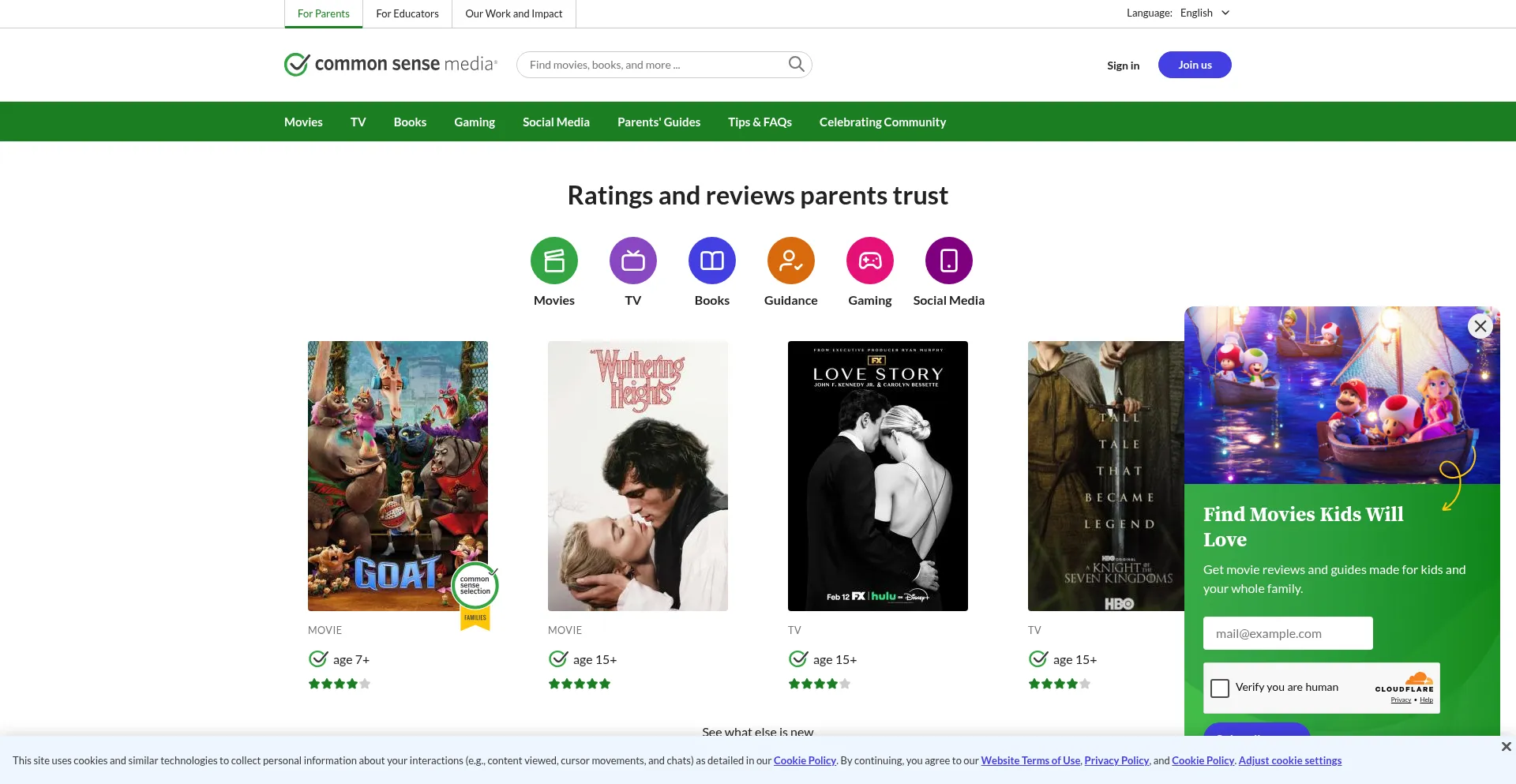Open the Privacy Policy link in cookie banner
The image size is (1516, 784).
point(1116,760)
